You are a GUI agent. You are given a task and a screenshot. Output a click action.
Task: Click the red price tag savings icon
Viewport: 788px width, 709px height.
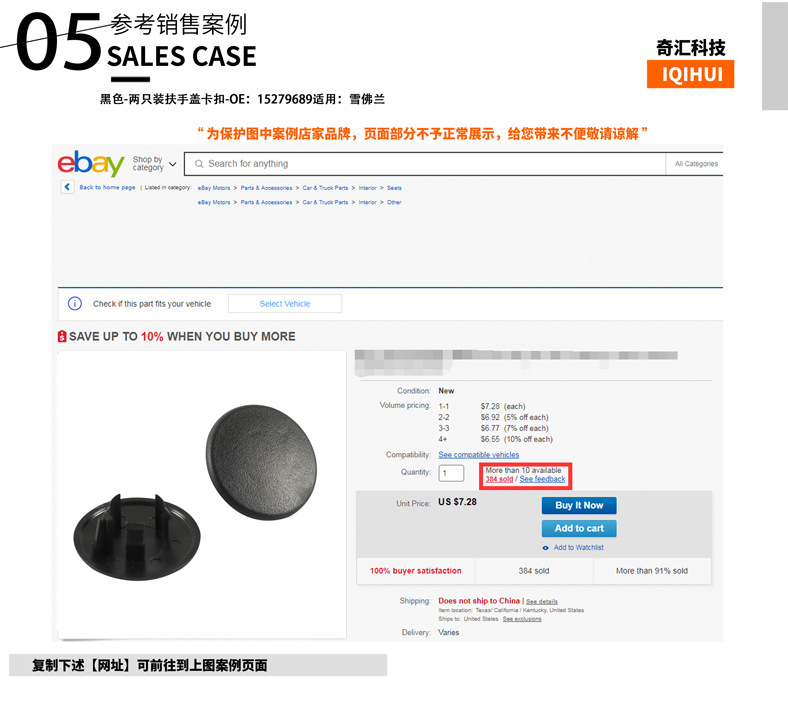tap(62, 336)
